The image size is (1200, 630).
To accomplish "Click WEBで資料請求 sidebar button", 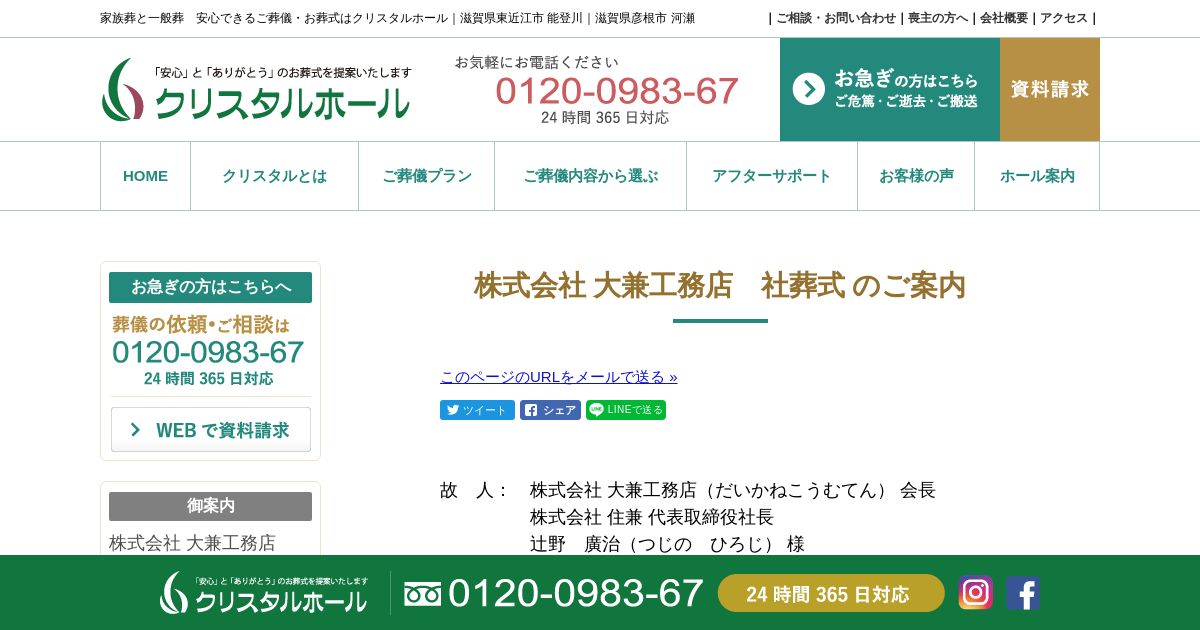I will coord(211,430).
